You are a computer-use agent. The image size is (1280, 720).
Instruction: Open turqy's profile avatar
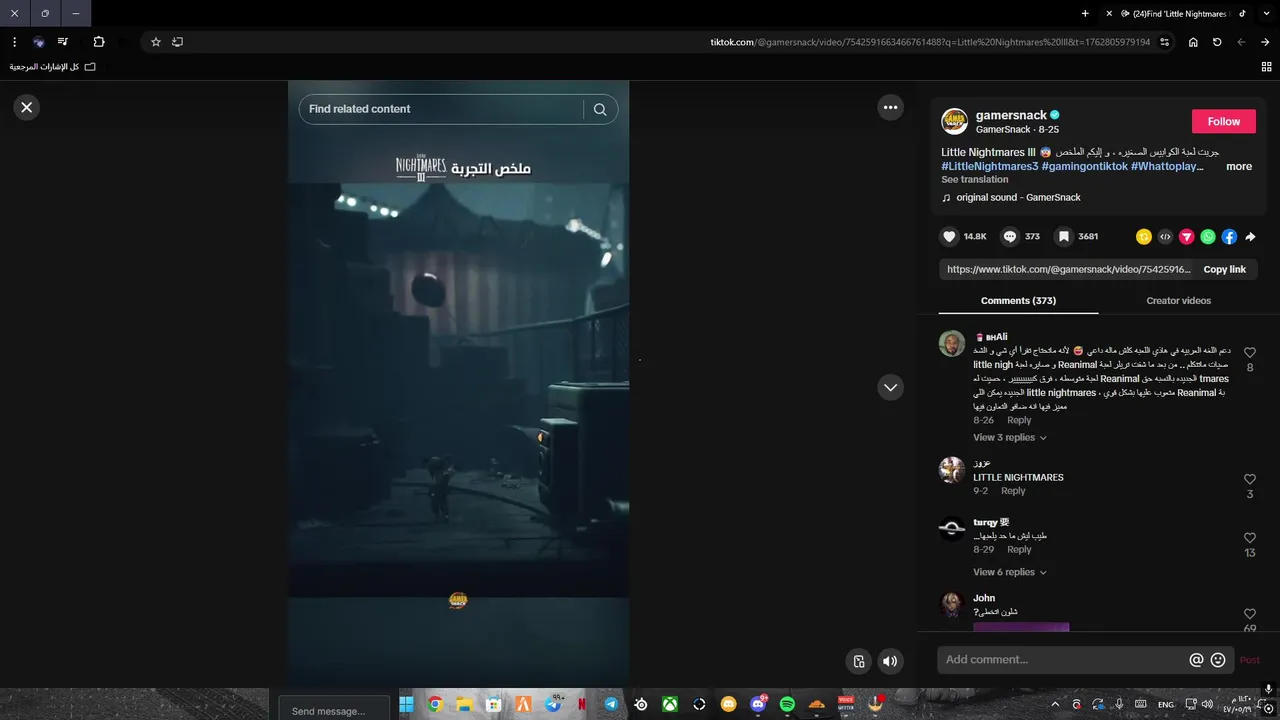point(952,528)
